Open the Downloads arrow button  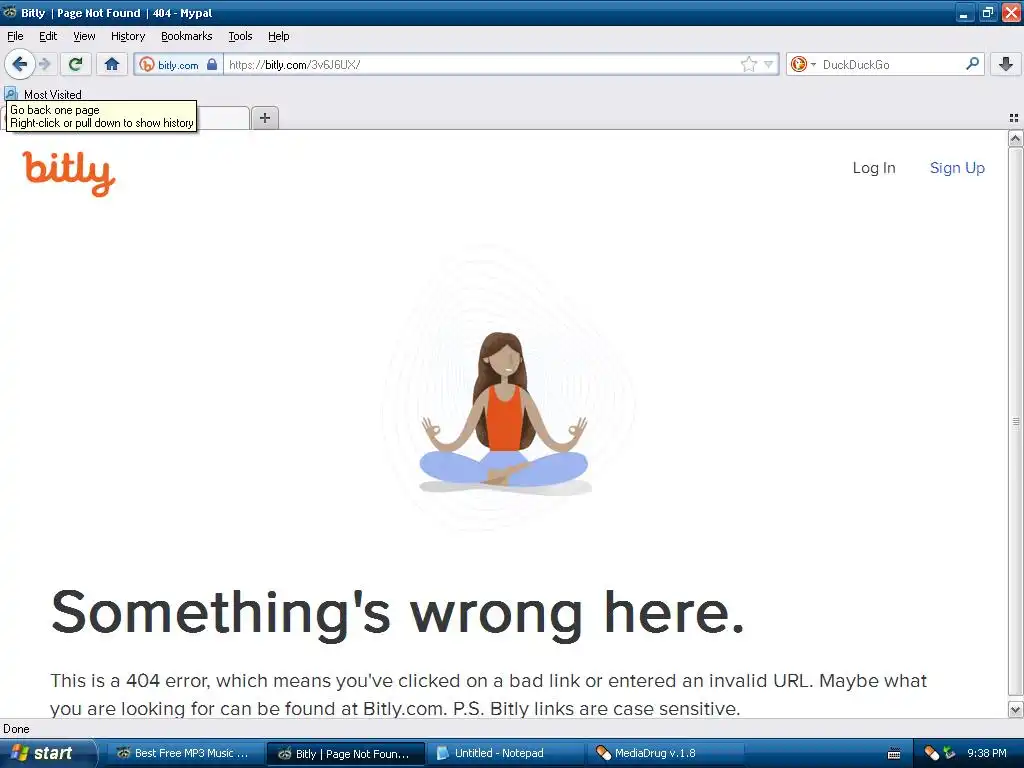[x=1006, y=64]
